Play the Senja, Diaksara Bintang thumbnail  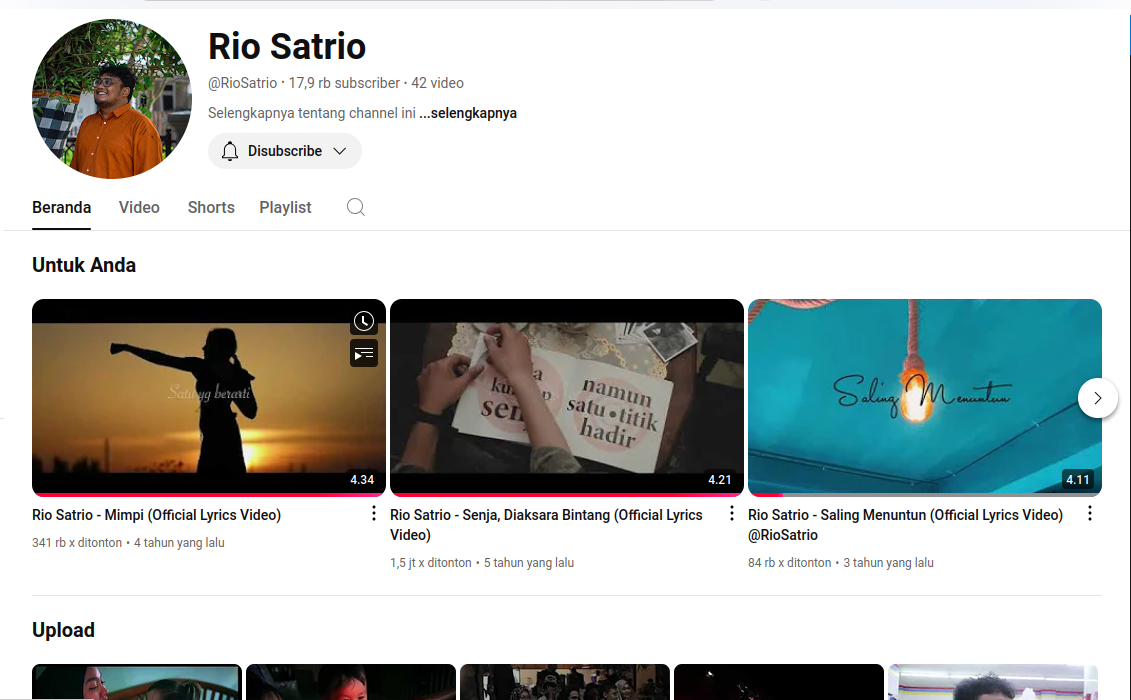tap(566, 396)
